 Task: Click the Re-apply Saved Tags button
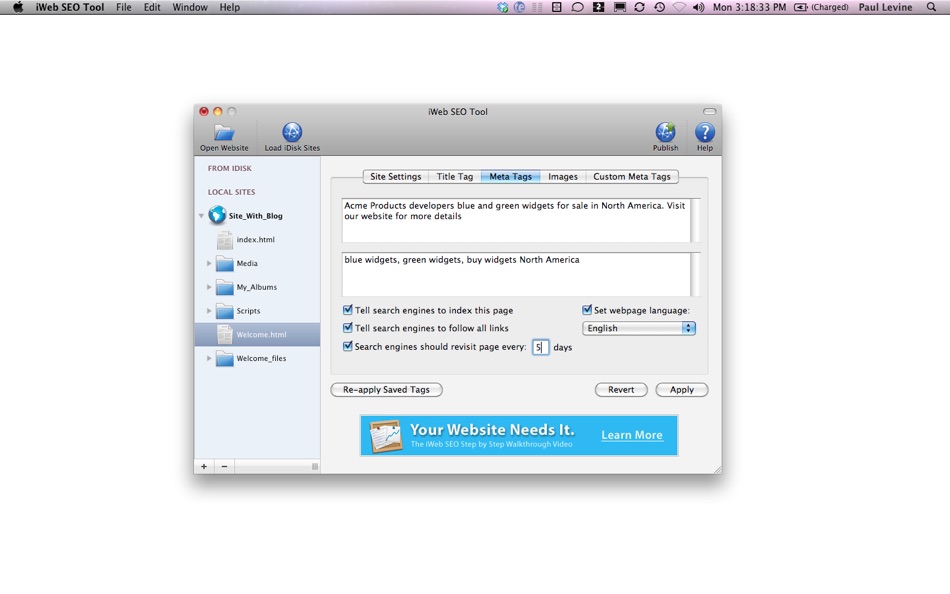pos(387,390)
